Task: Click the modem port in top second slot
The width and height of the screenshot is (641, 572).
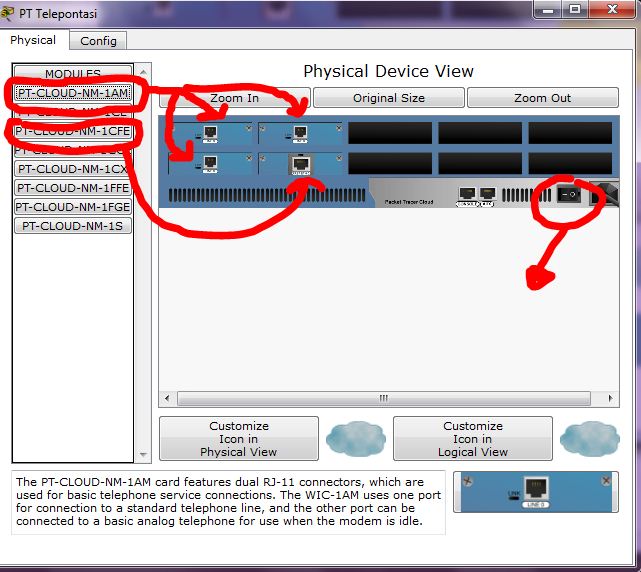Action: coord(300,133)
